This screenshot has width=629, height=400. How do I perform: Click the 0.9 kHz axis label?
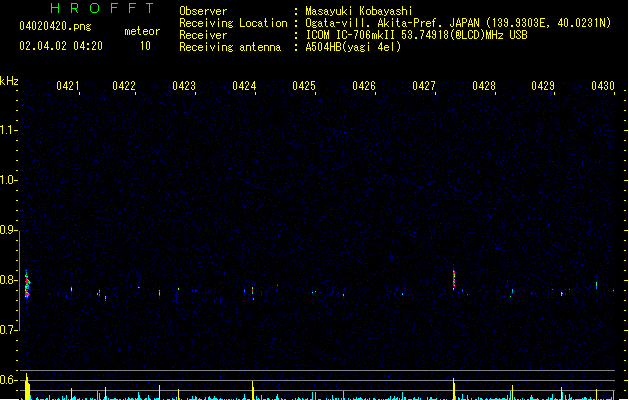pyautogui.click(x=8, y=230)
